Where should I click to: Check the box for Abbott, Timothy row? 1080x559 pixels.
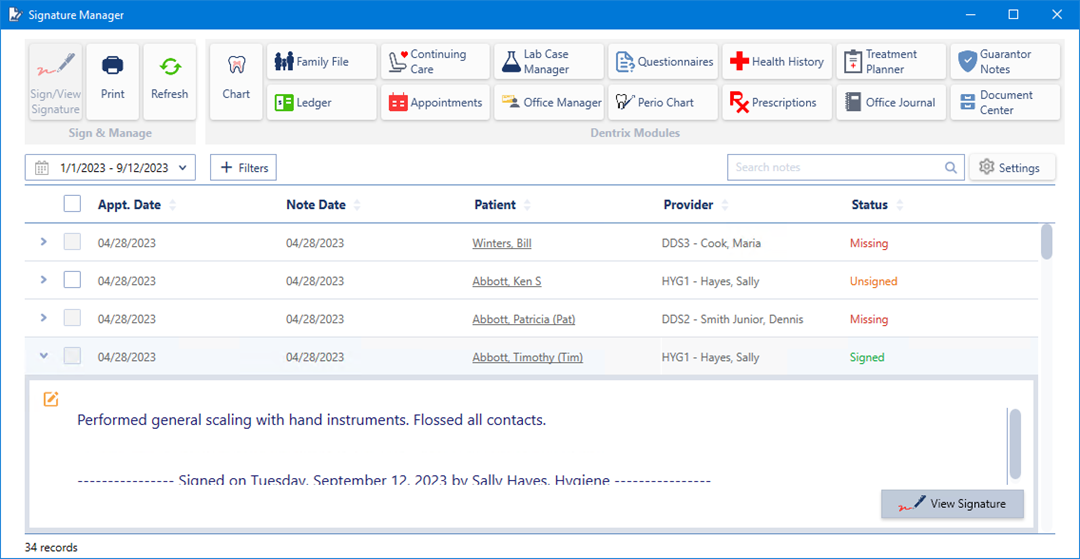click(72, 356)
